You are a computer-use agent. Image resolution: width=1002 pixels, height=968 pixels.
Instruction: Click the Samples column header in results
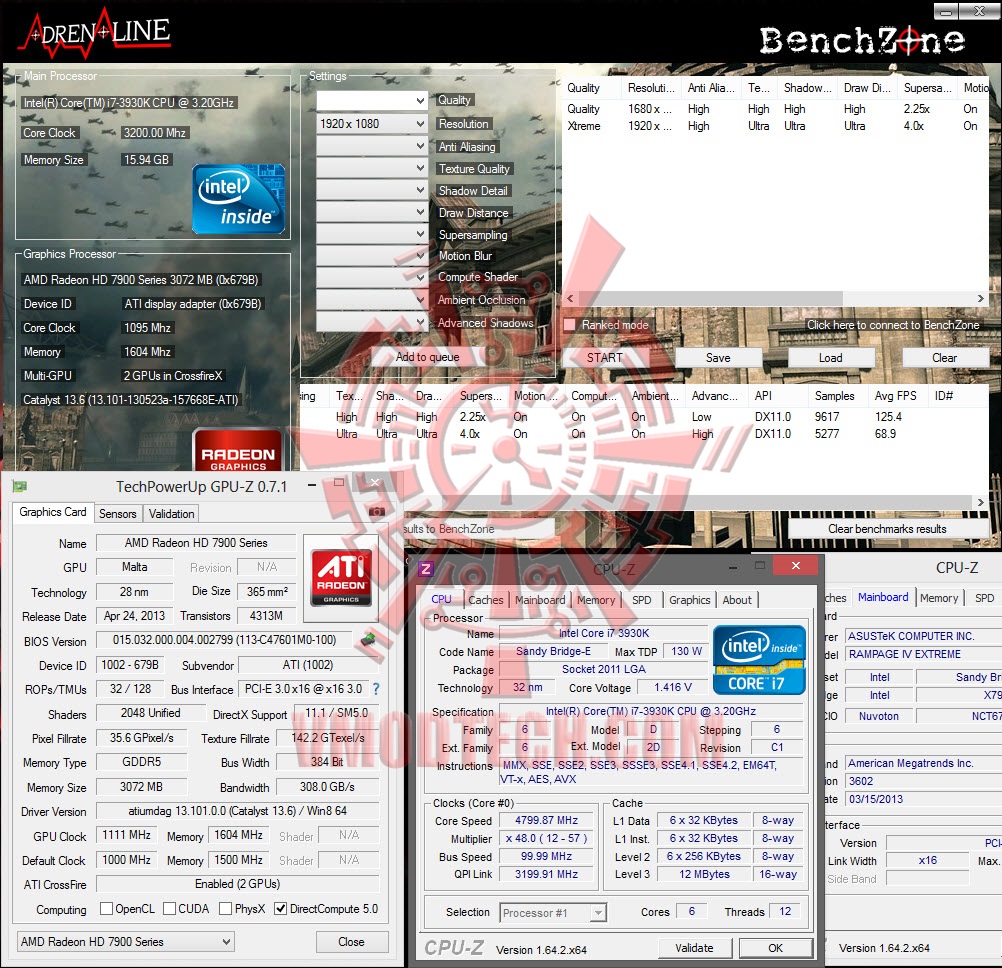point(835,396)
